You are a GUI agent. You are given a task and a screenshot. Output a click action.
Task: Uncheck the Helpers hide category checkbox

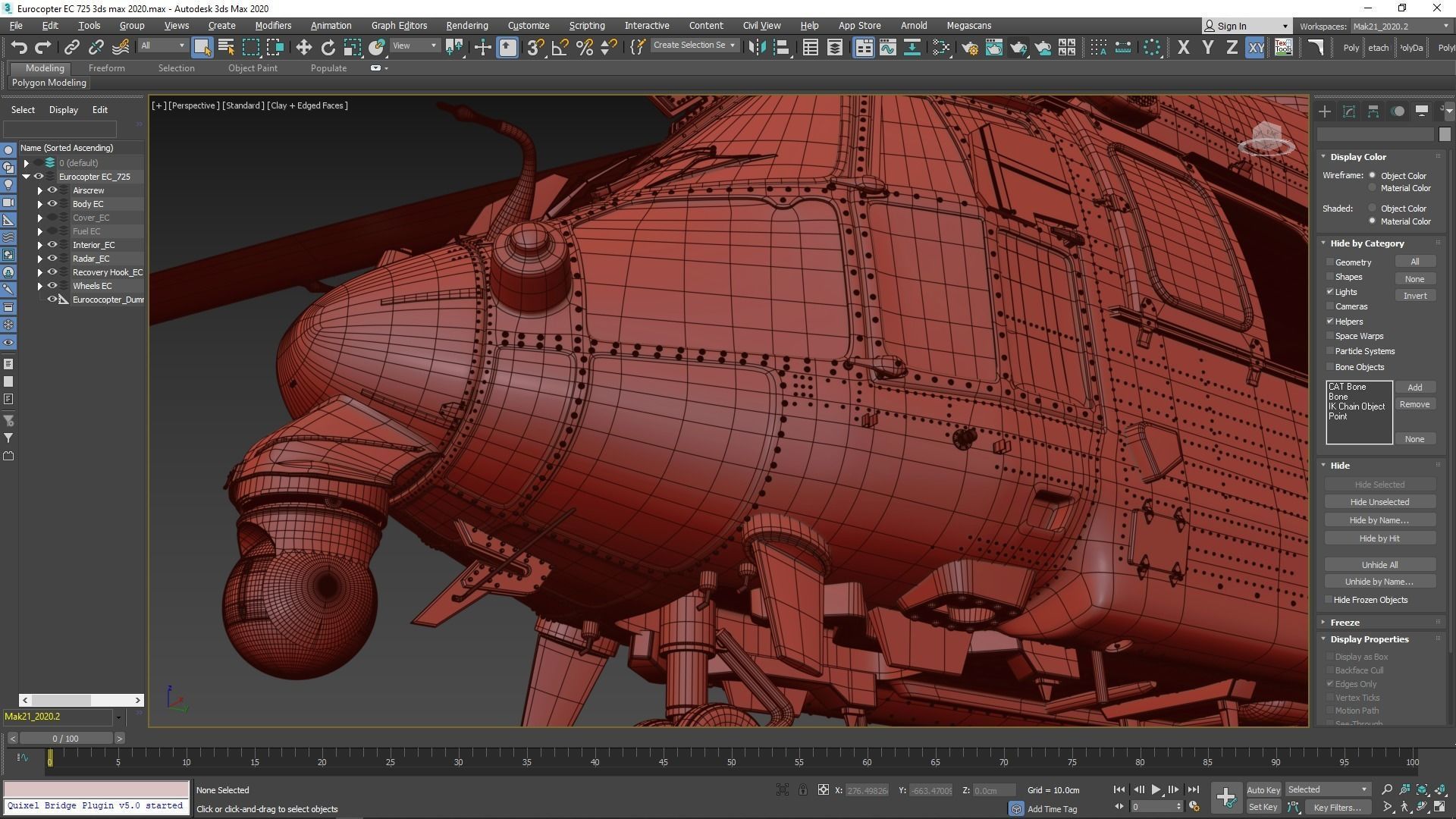(1330, 322)
